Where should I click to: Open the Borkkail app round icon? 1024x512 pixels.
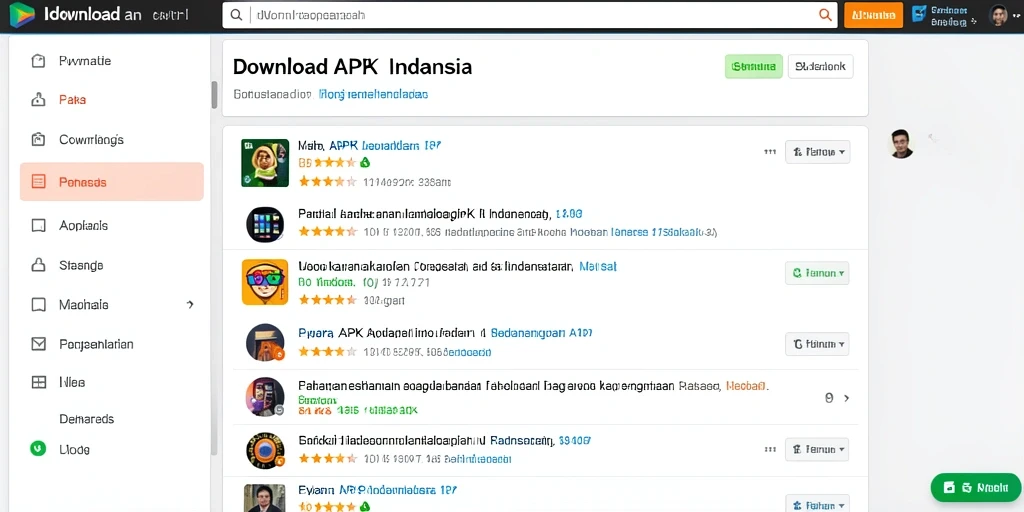click(x=264, y=449)
